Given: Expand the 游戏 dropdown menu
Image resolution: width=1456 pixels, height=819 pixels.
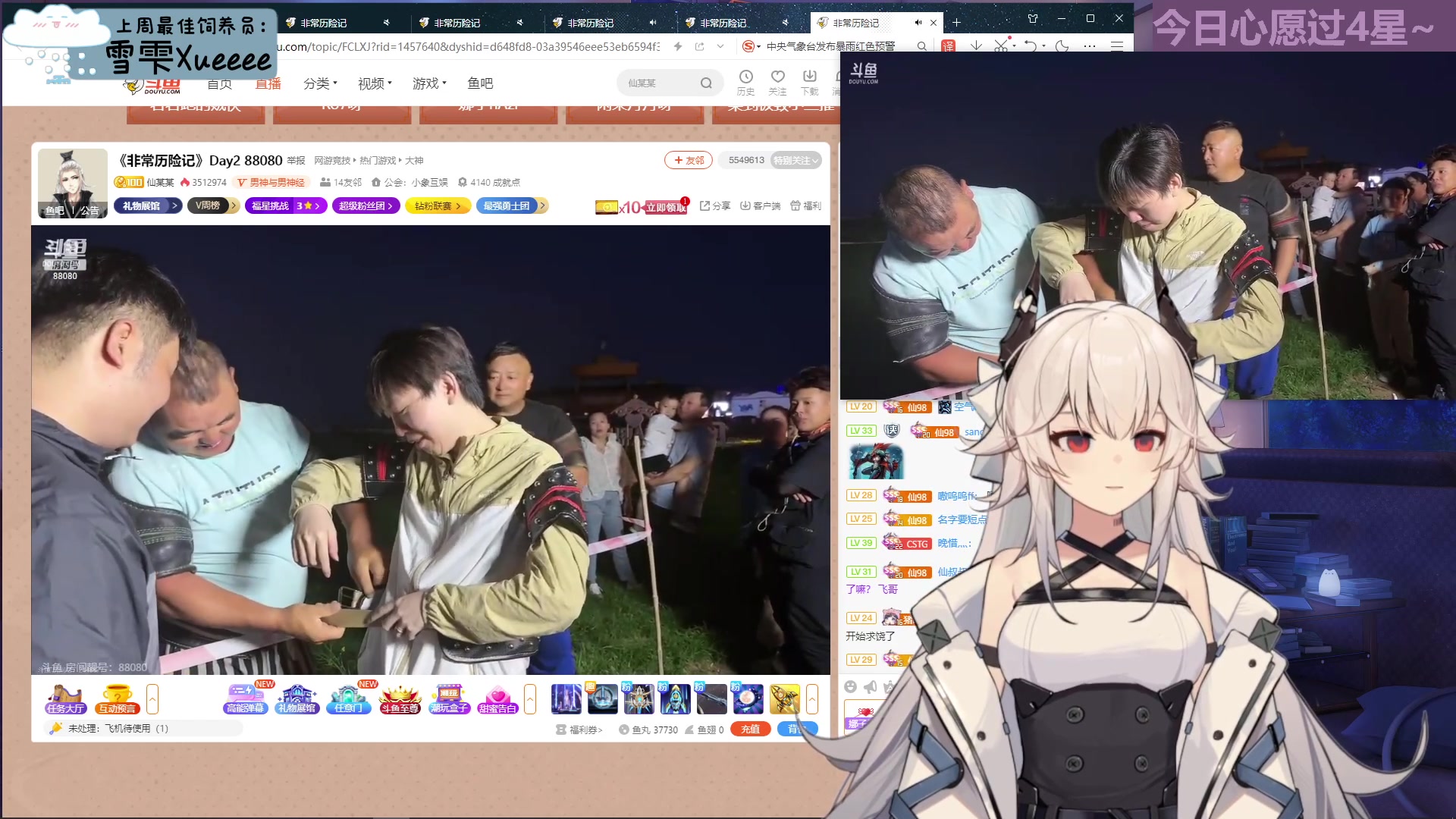Looking at the screenshot, I should 429,83.
